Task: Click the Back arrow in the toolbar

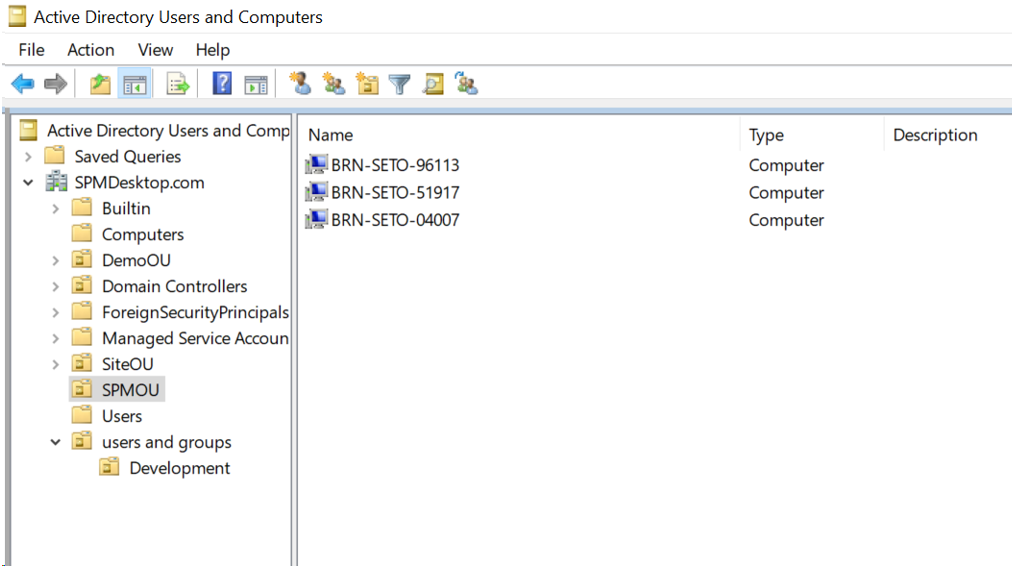Action: point(22,85)
